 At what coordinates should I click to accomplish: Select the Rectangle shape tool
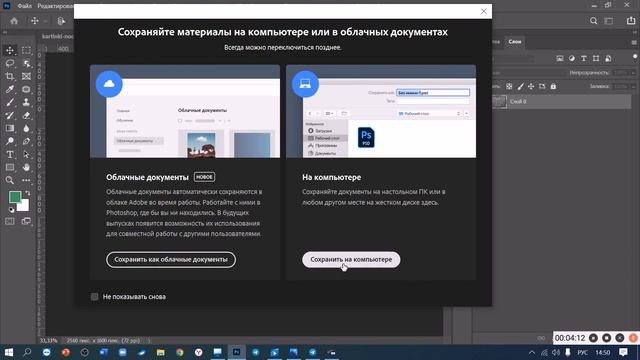pyautogui.click(x=10, y=167)
